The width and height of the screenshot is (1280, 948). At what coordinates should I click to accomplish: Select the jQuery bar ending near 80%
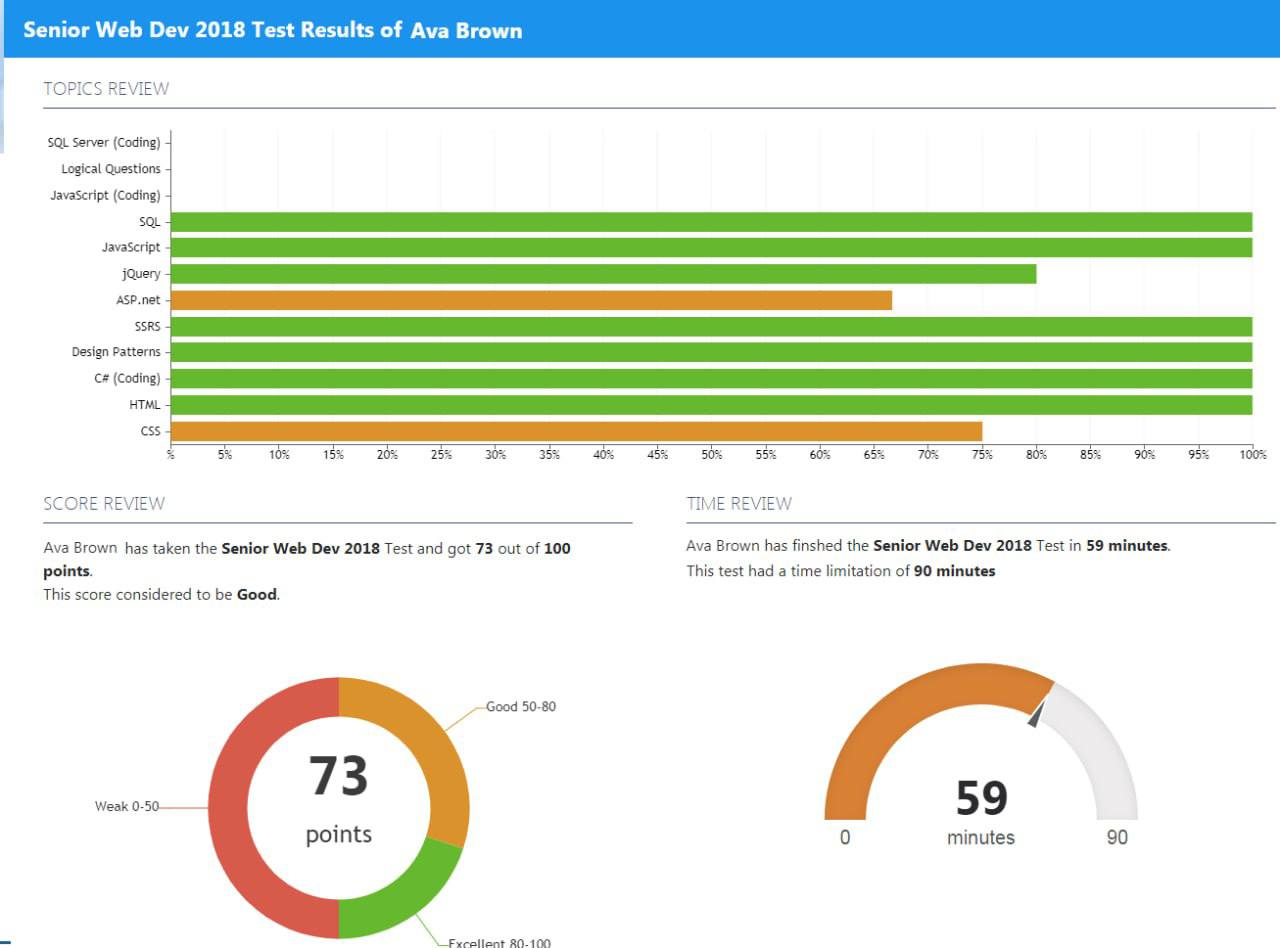[x=600, y=273]
